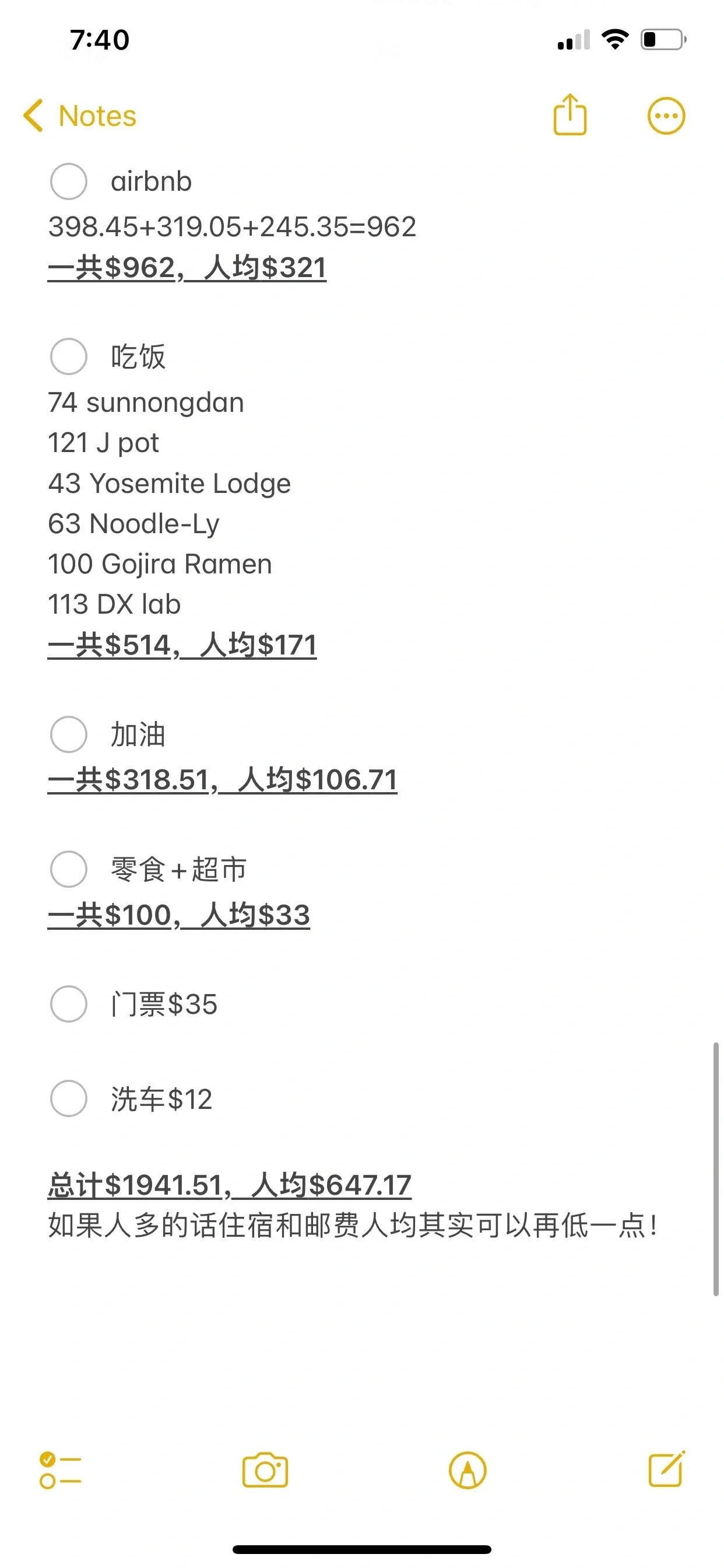Create a new note with compose icon
Screen dimensions: 724x1568
tap(667, 1469)
